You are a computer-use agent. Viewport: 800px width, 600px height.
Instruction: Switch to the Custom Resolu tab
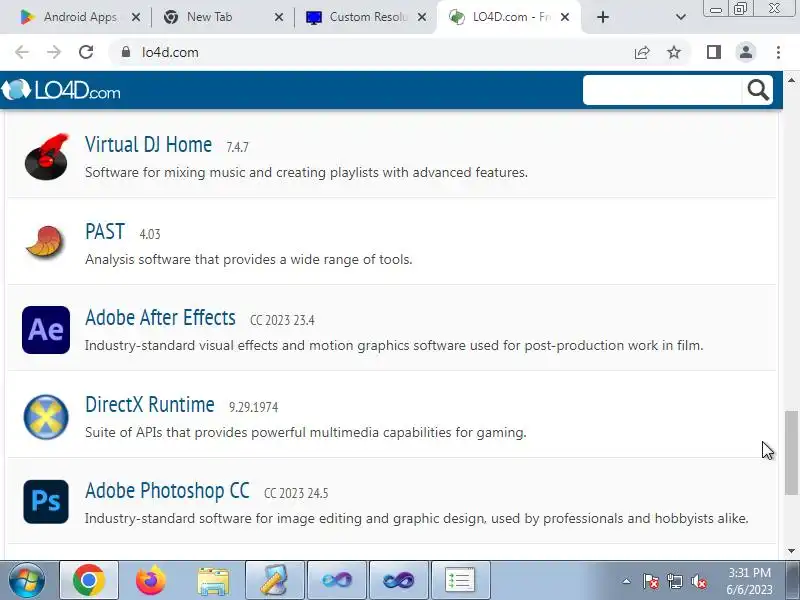(368, 17)
